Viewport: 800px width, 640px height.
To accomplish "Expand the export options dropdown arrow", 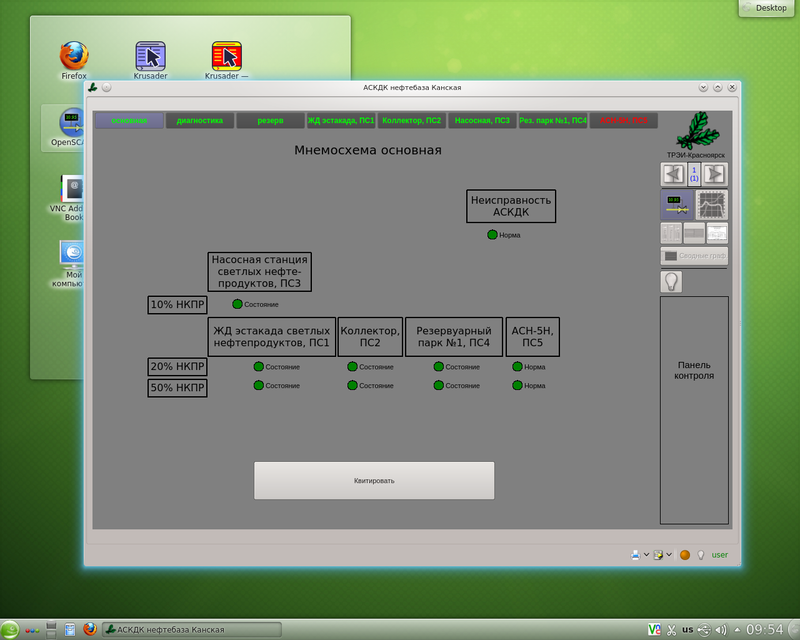I will coord(670,554).
